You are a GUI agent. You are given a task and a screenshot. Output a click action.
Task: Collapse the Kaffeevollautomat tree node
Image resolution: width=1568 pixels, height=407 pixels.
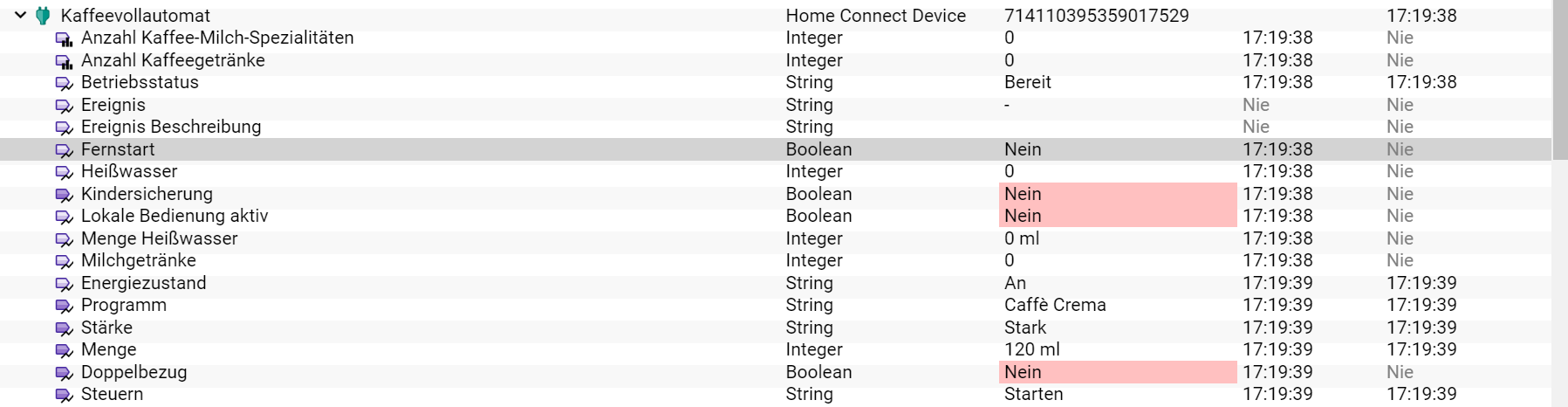pyautogui.click(x=20, y=15)
